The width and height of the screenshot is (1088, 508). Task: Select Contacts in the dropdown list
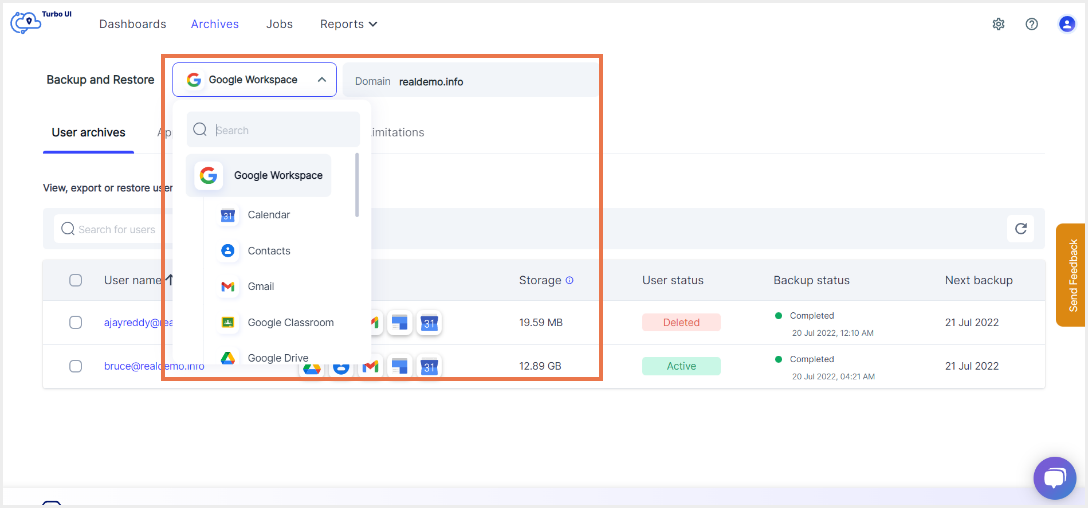(269, 251)
